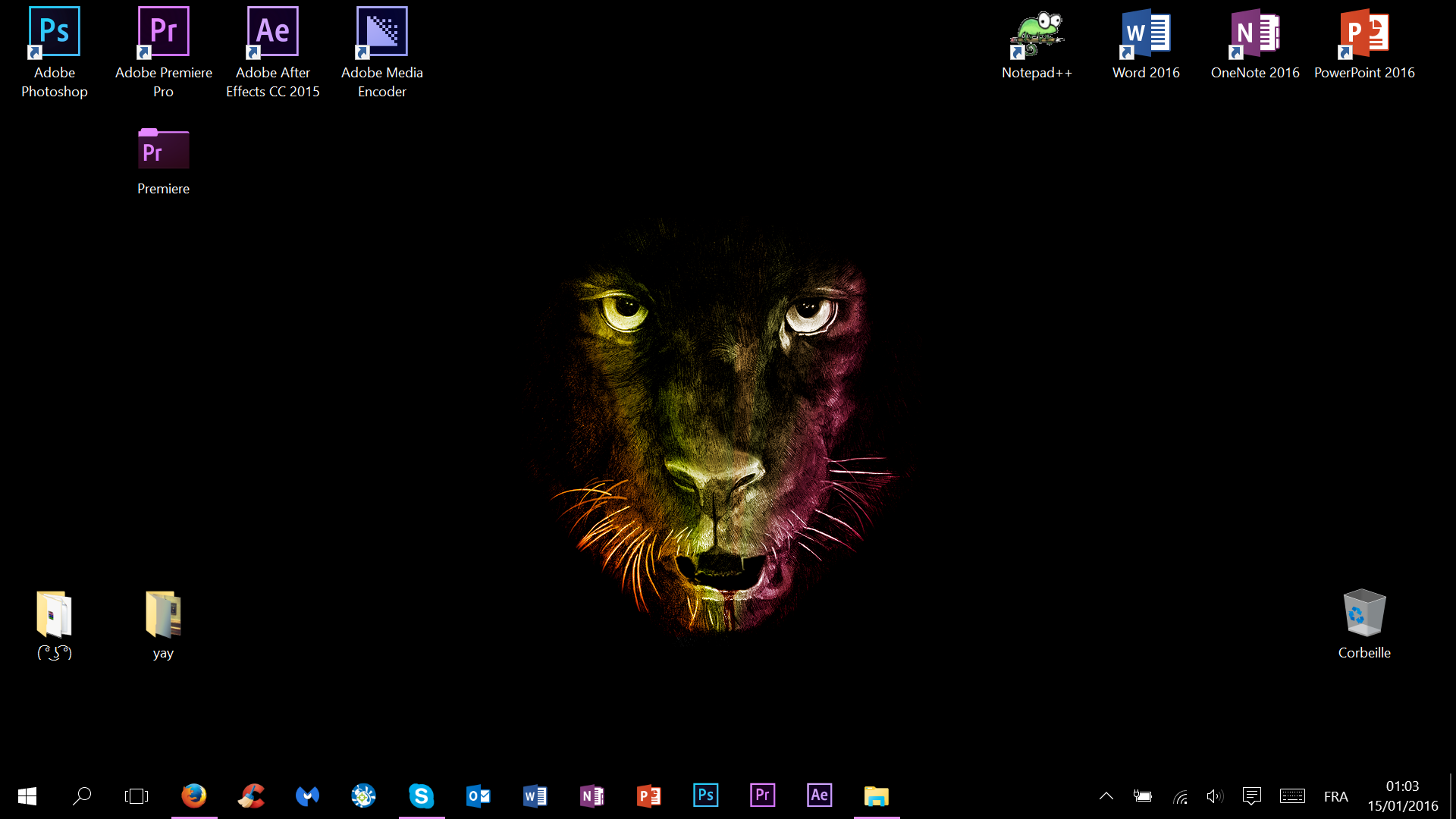The width and height of the screenshot is (1456, 819).
Task: Open the Windows Start menu
Action: click(27, 796)
